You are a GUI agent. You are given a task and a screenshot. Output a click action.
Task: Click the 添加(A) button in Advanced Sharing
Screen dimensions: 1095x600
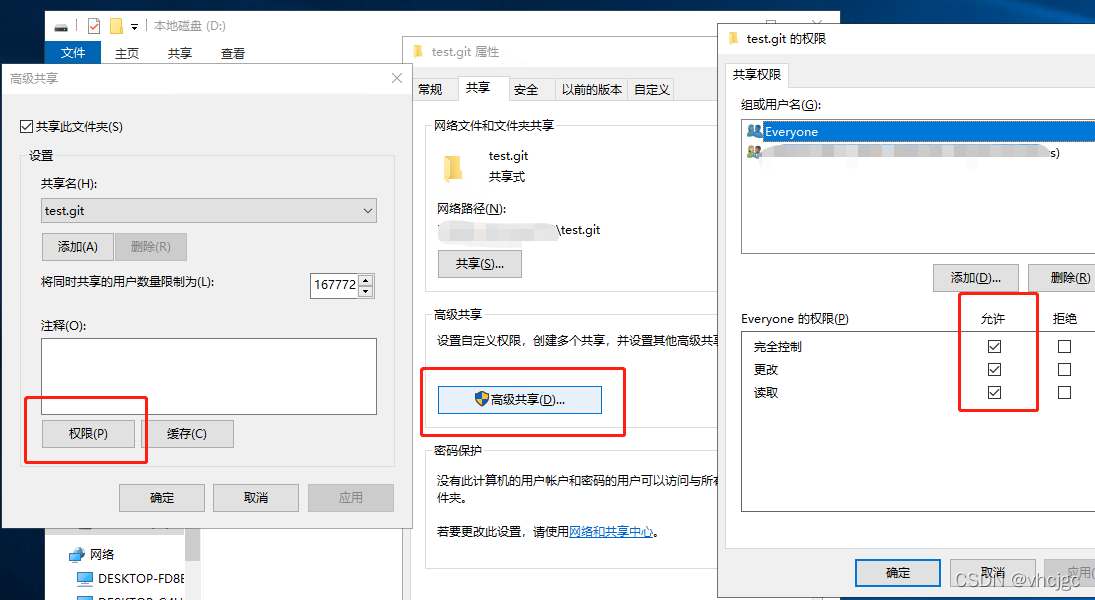(78, 247)
